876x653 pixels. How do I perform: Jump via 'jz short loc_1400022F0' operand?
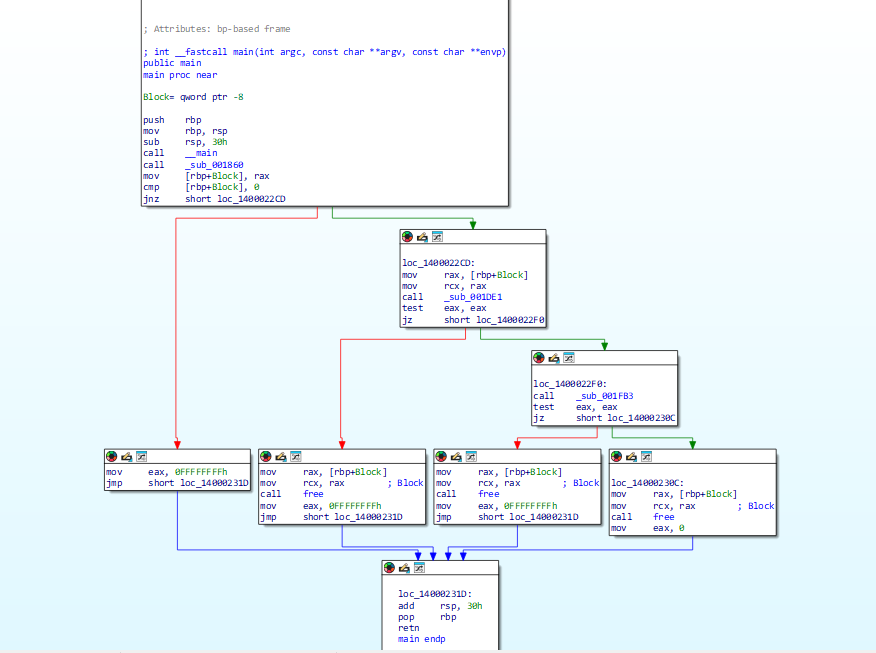click(x=511, y=320)
